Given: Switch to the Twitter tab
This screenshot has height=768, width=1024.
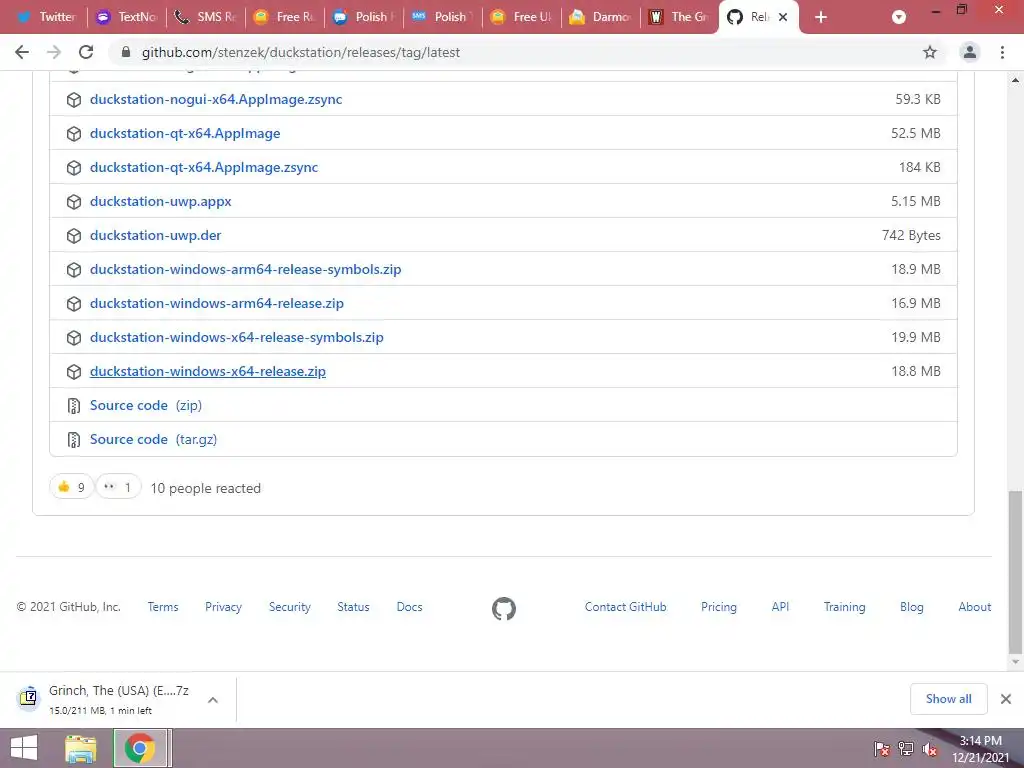Looking at the screenshot, I should tap(46, 17).
